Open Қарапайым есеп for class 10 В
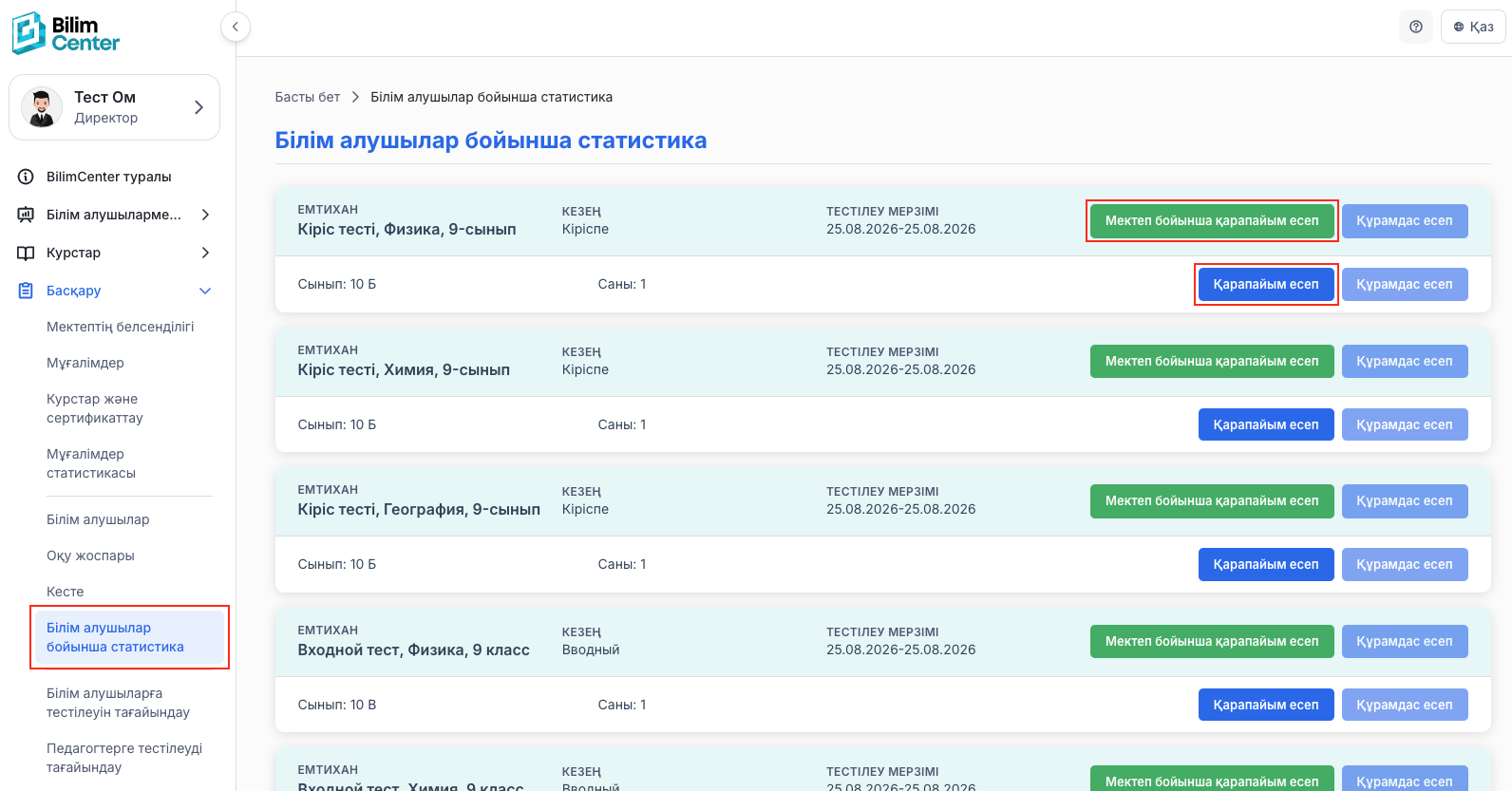The width and height of the screenshot is (1512, 791). tap(1266, 706)
